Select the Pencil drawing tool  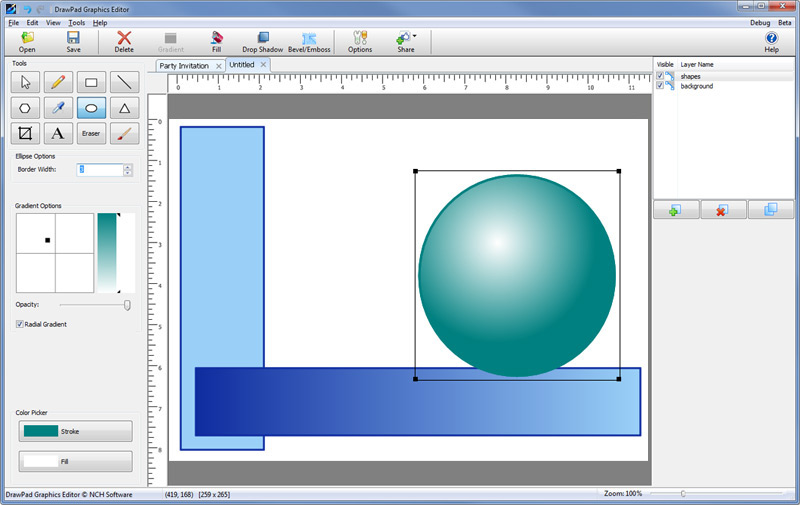tap(59, 82)
